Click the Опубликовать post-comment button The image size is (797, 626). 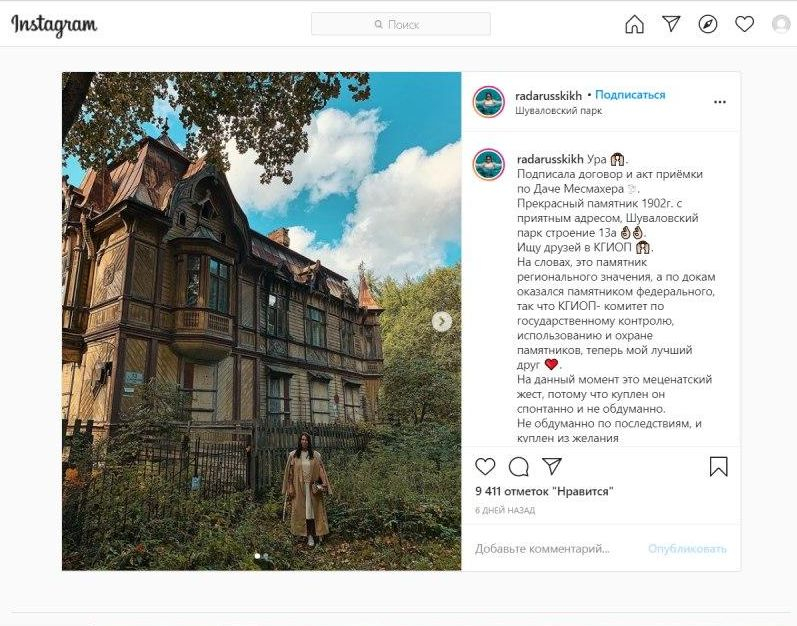(x=687, y=549)
